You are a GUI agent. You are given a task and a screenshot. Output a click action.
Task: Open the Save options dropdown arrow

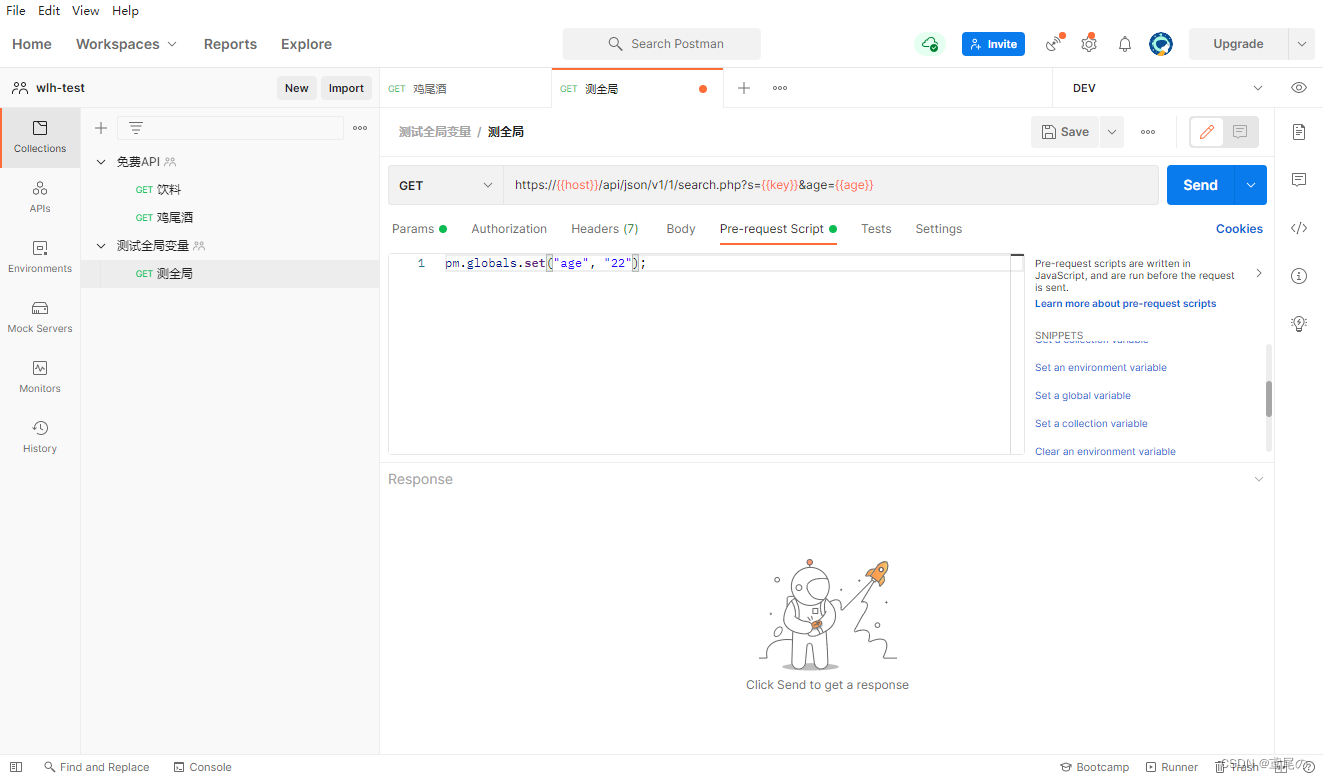coord(1112,132)
